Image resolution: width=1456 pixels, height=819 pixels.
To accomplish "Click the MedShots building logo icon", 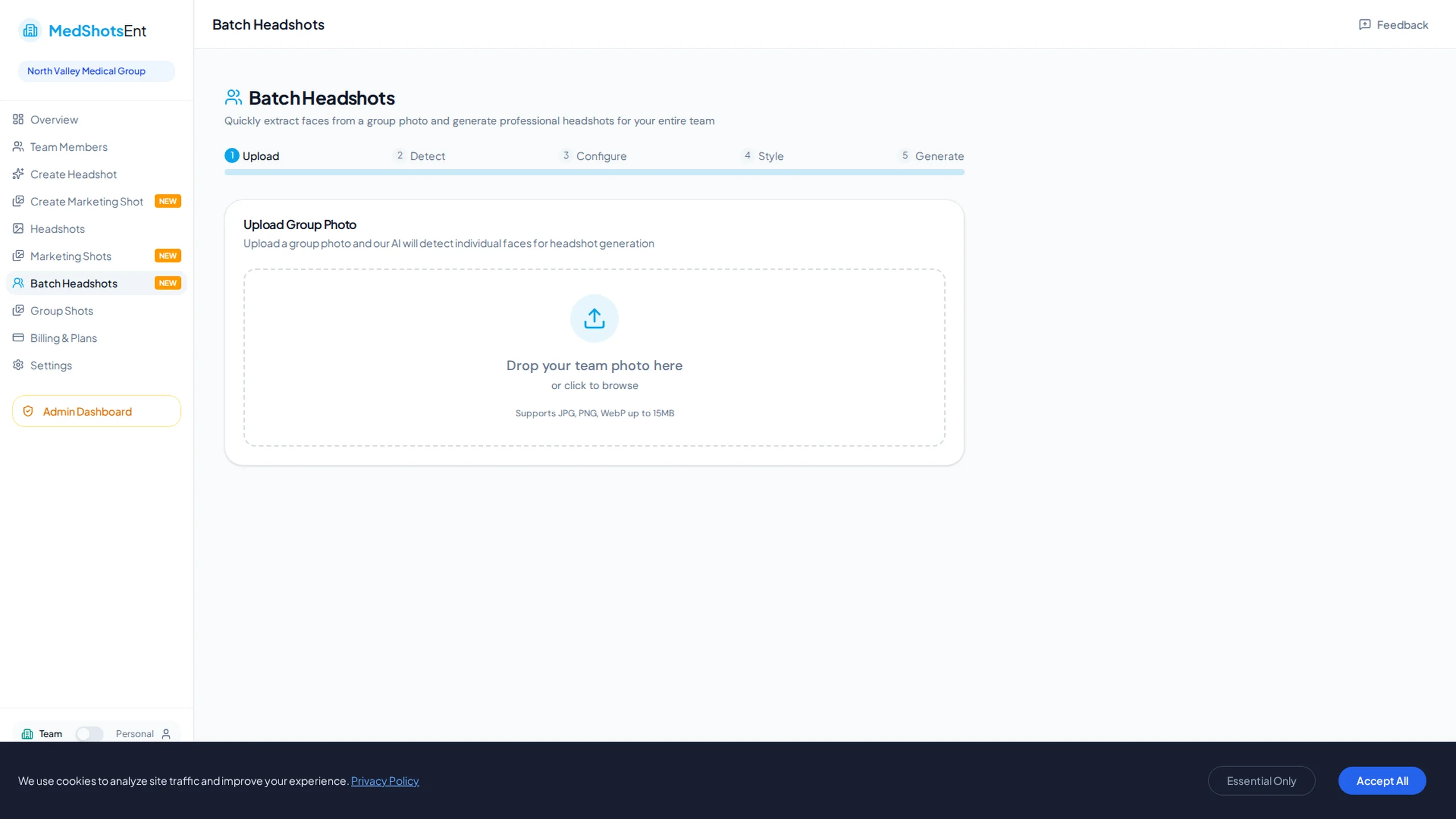I will (30, 30).
